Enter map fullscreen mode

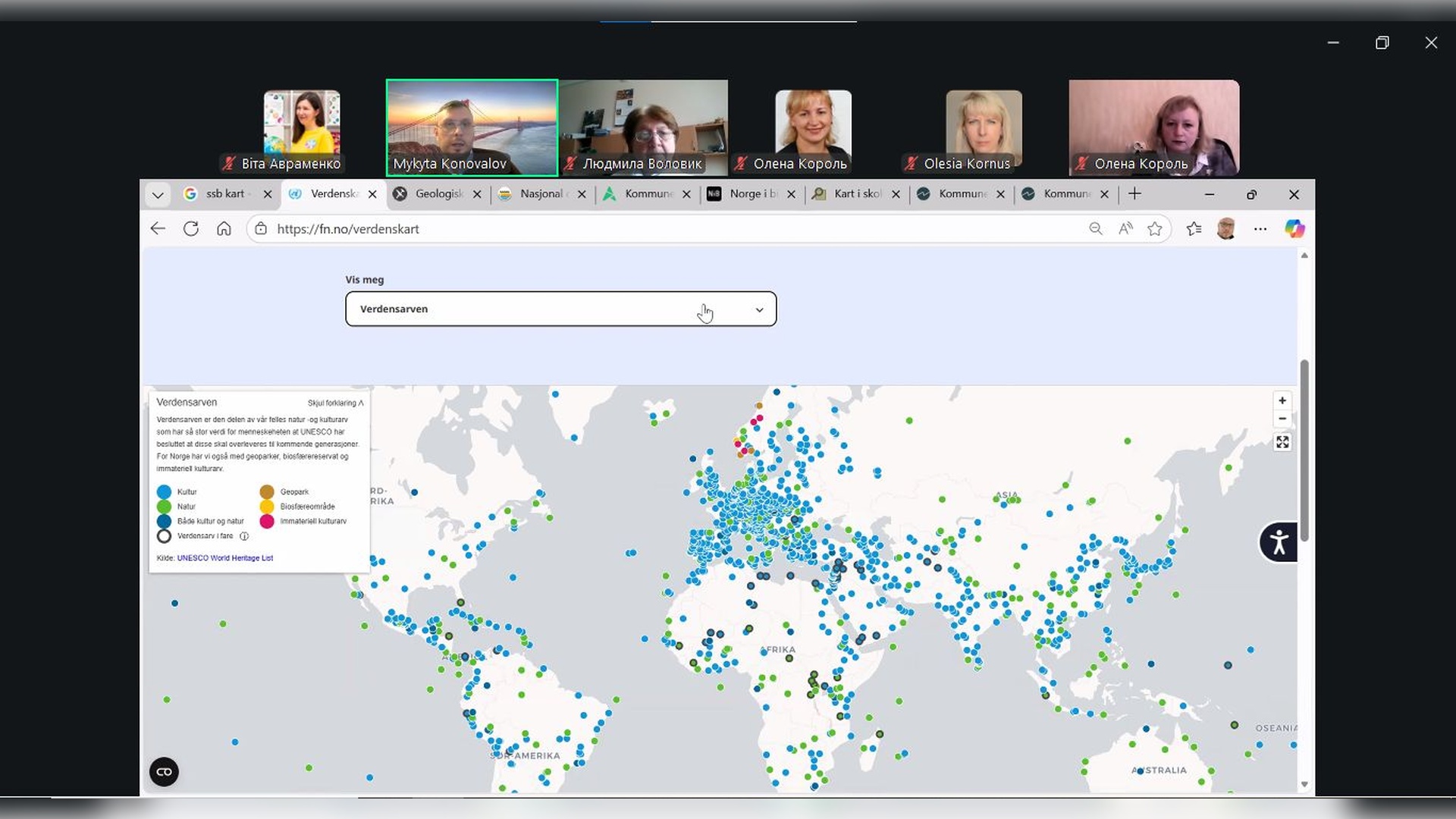click(x=1282, y=442)
